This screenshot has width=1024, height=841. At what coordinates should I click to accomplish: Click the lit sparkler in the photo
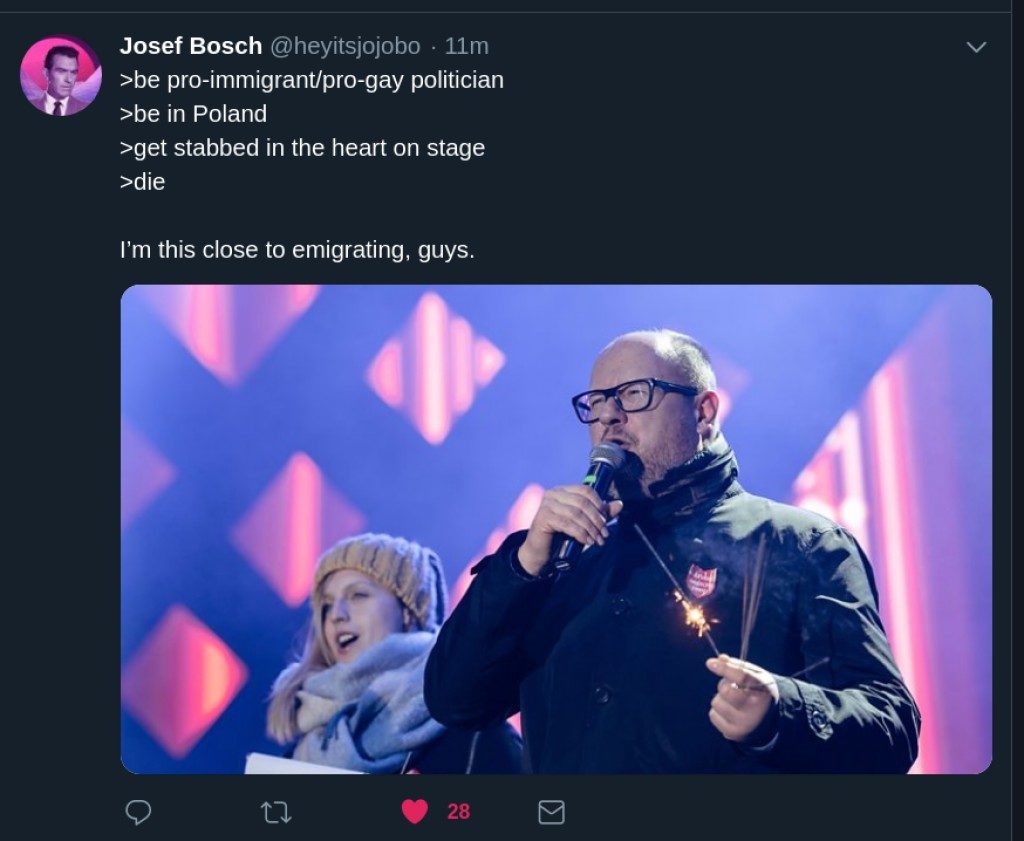[x=692, y=612]
